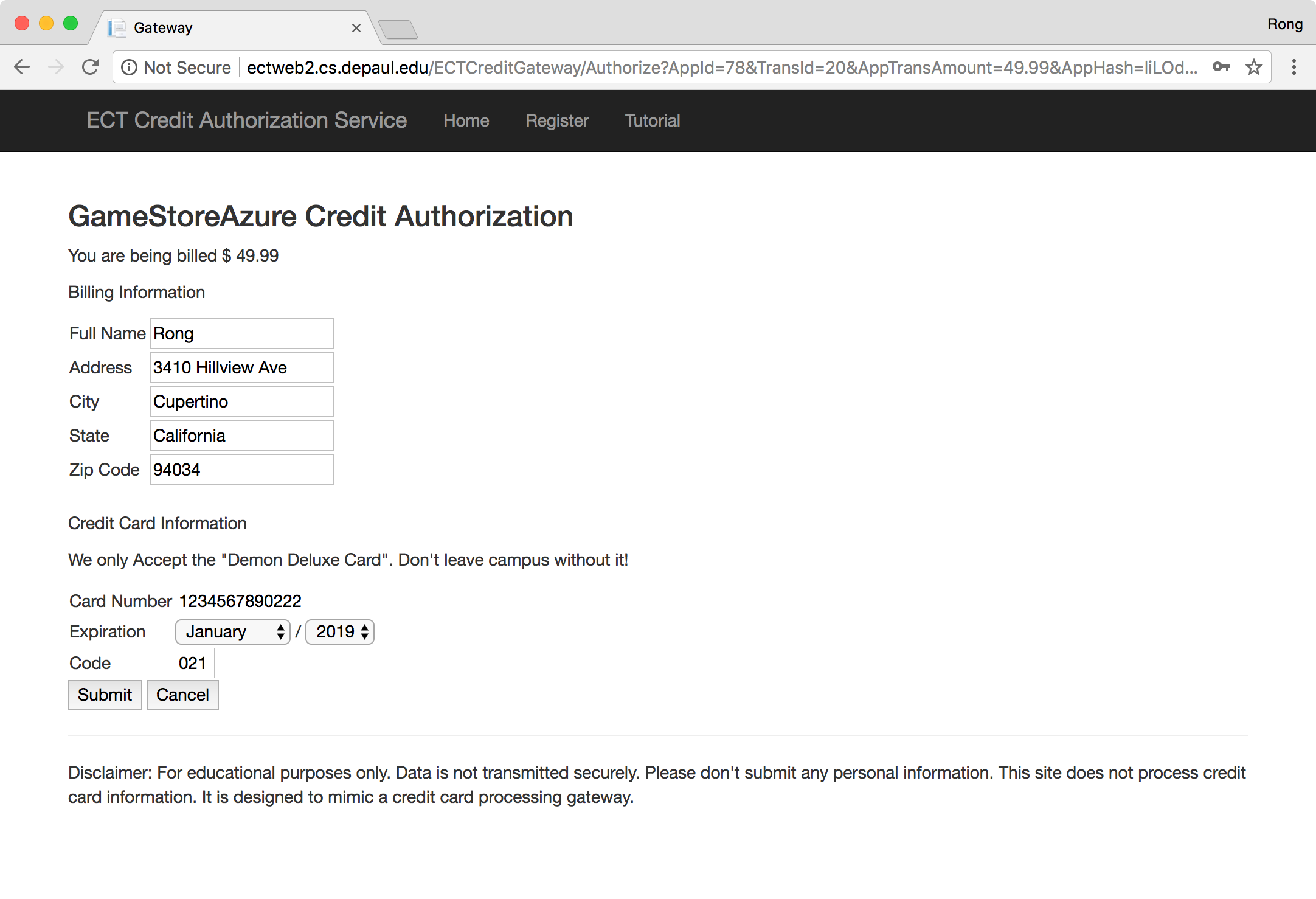1316x899 pixels.
Task: Click the Disclaimer paragraph text
Action: coord(657,785)
